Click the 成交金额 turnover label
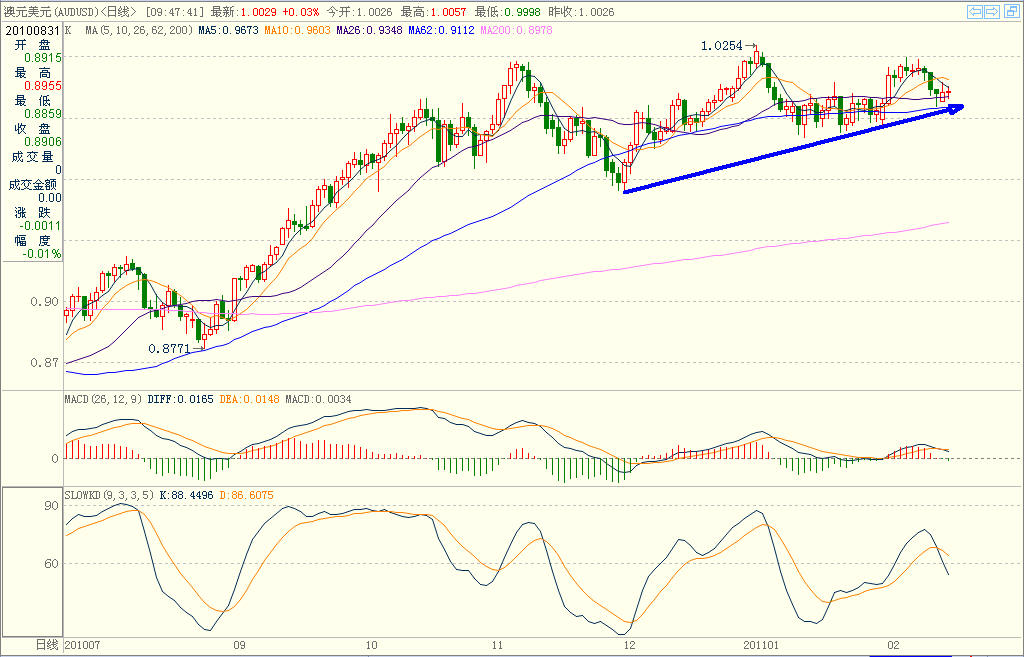 [33, 185]
